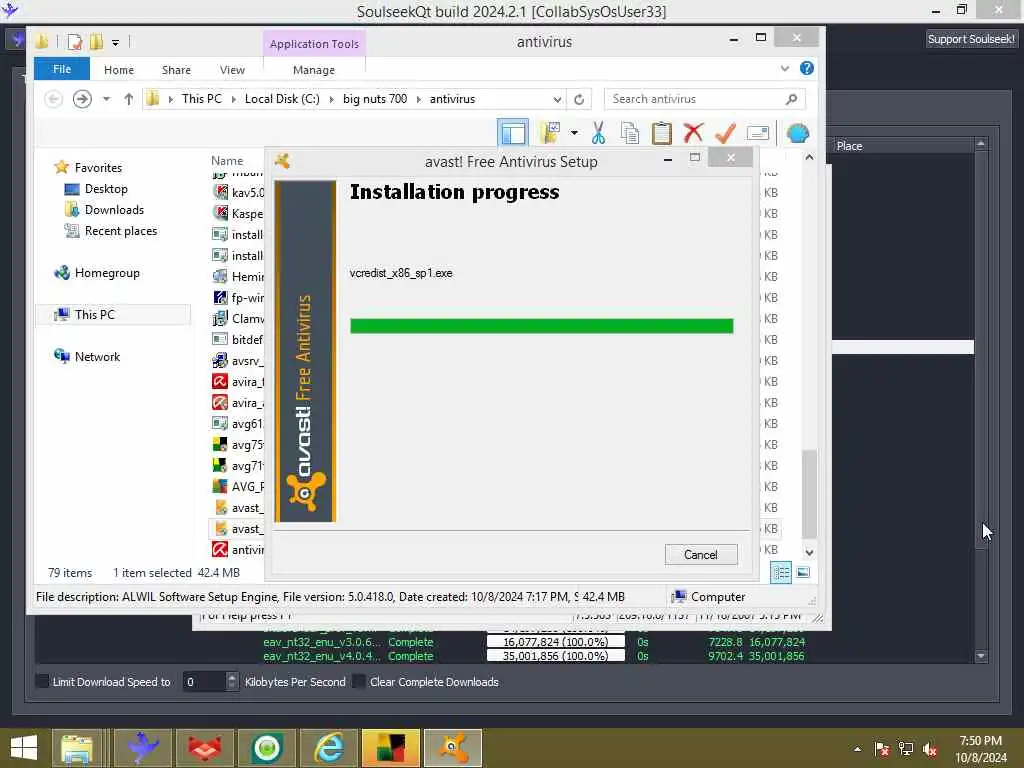Open Internet Explorer from taskbar
Image resolution: width=1024 pixels, height=768 pixels.
coord(328,748)
